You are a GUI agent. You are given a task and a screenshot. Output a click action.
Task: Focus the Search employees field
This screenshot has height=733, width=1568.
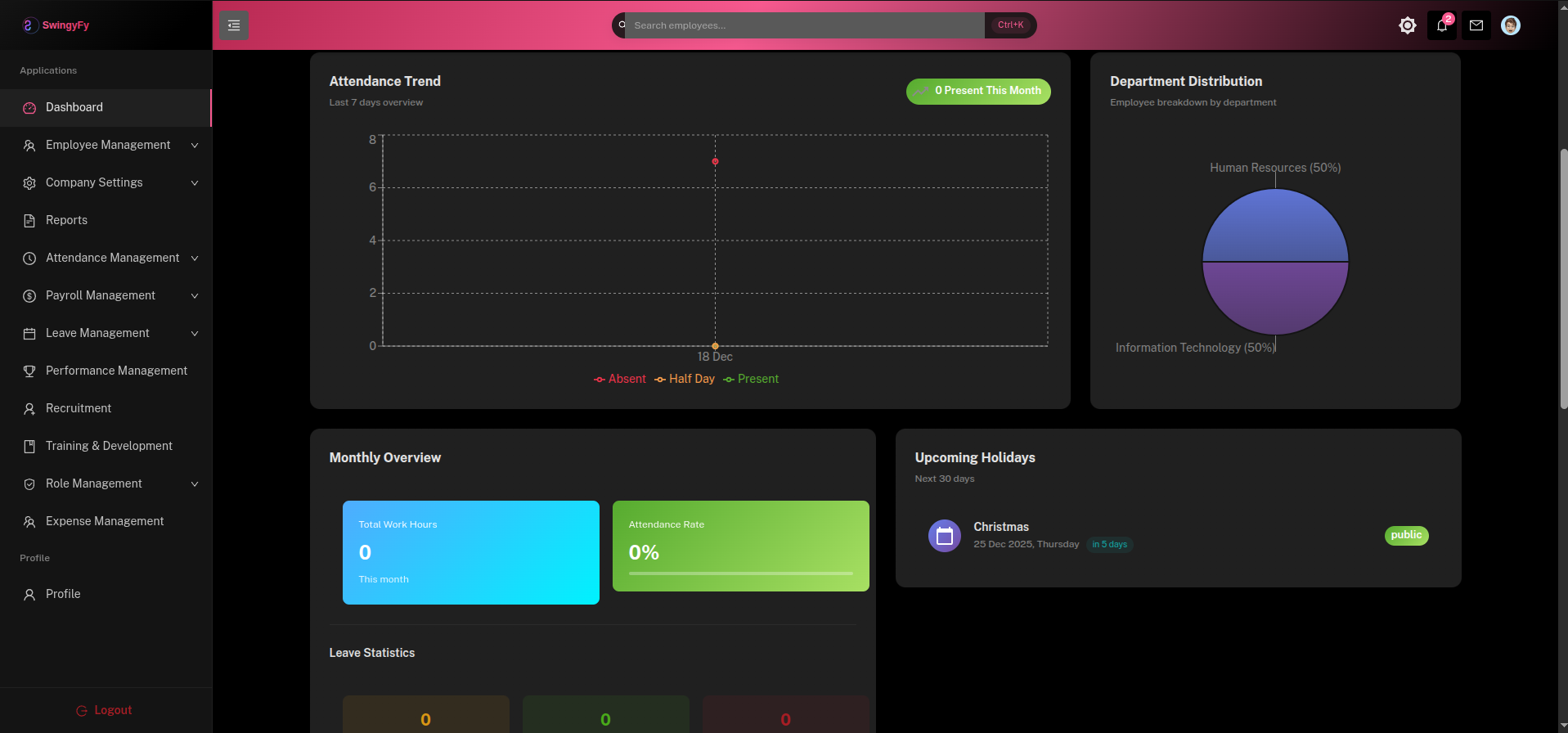point(806,25)
